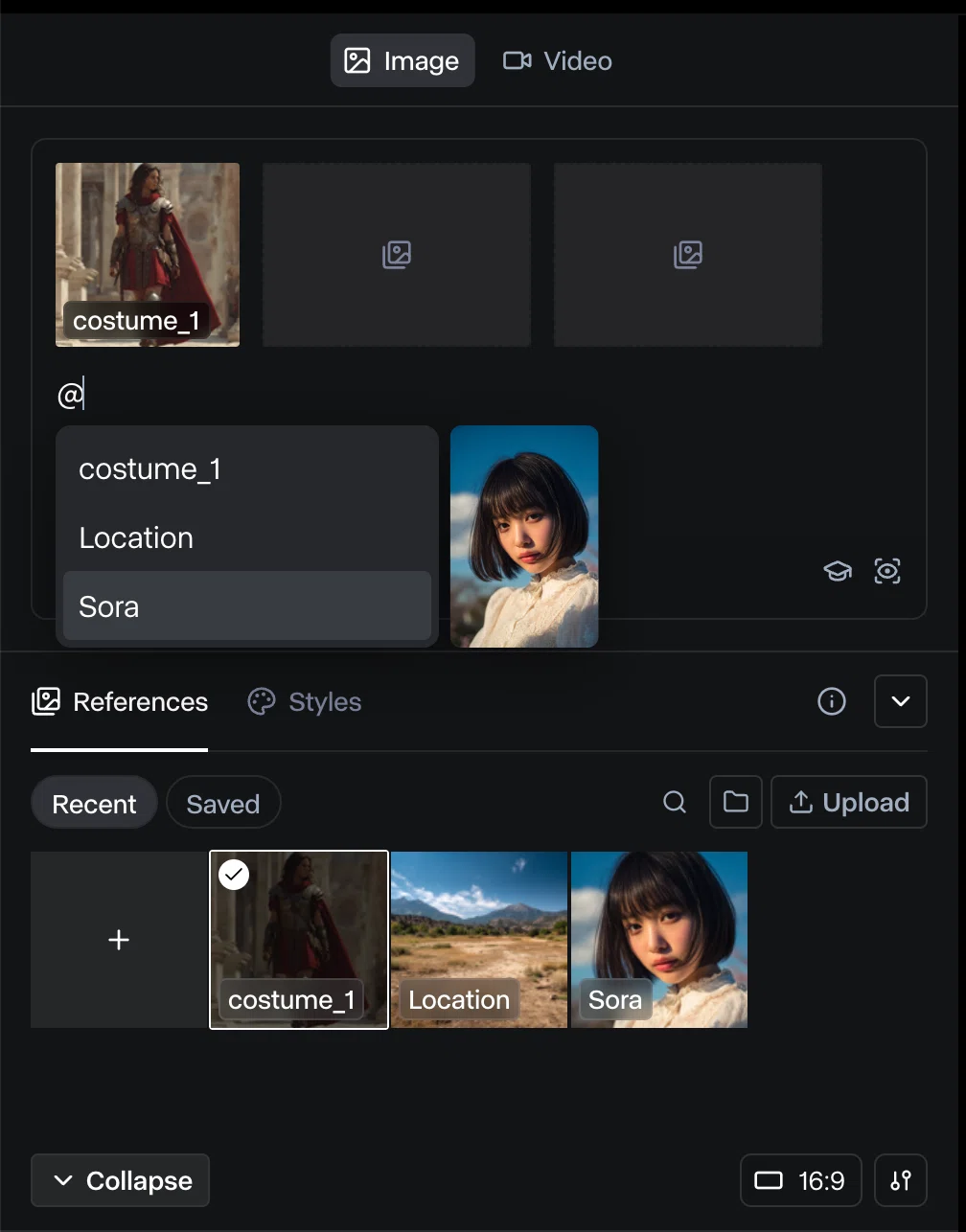Click the third empty image slot
Viewport: 966px width, 1232px height.
688,255
